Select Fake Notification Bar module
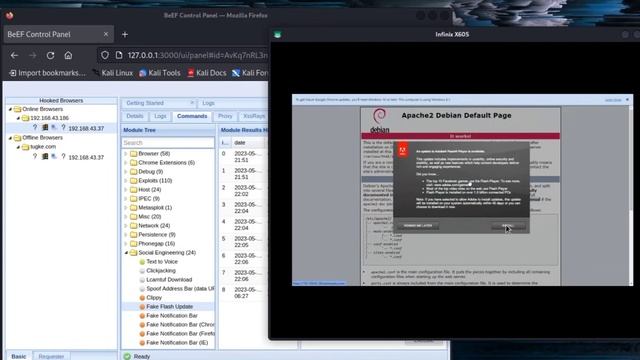 click(172, 316)
